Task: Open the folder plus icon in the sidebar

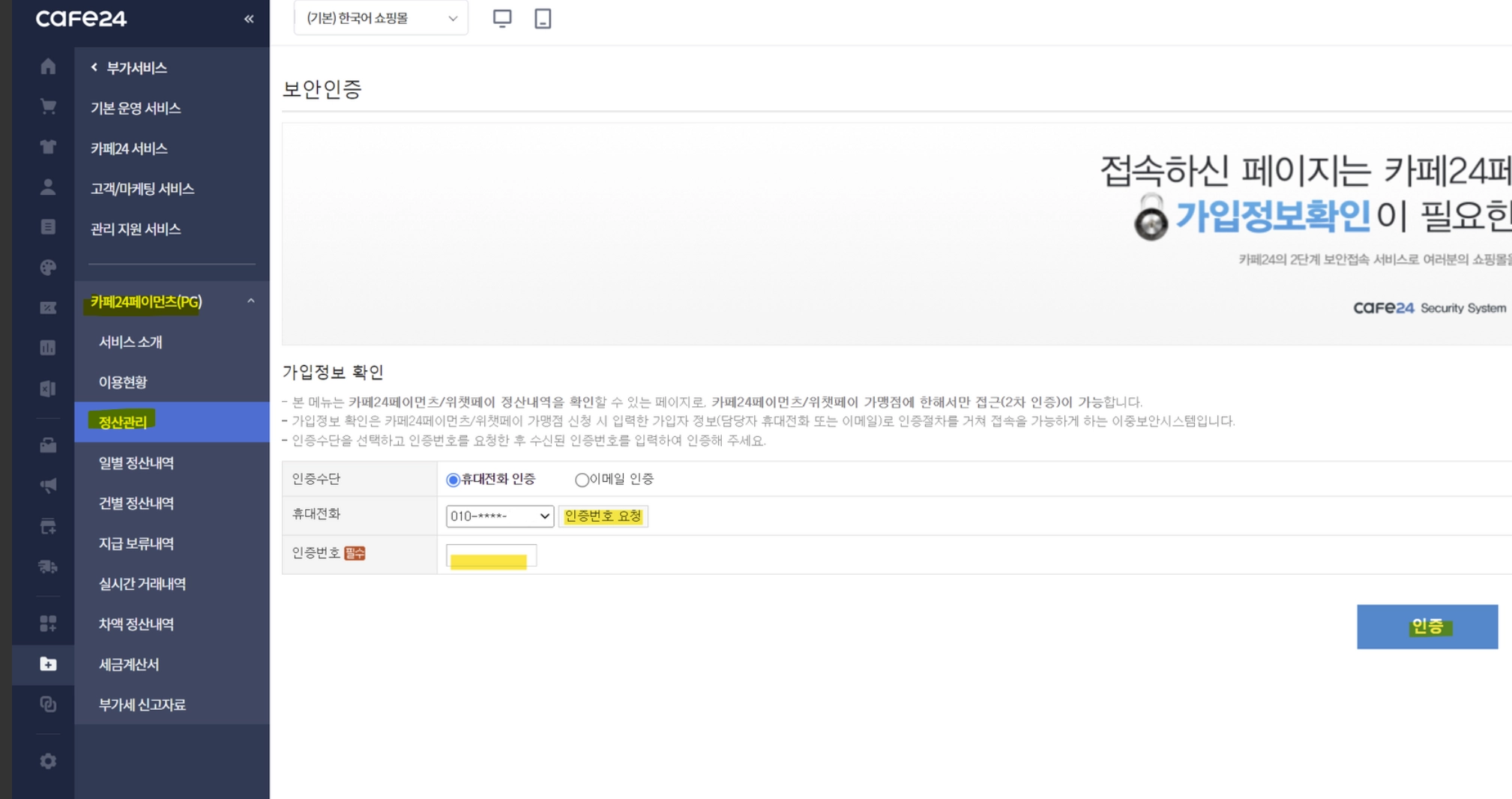Action: [48, 664]
